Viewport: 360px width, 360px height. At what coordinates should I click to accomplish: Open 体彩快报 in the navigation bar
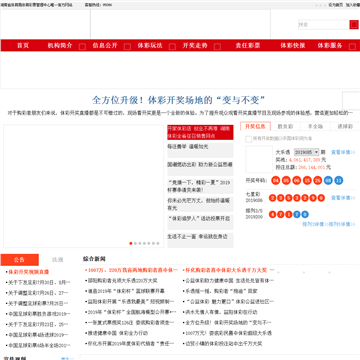[293, 46]
